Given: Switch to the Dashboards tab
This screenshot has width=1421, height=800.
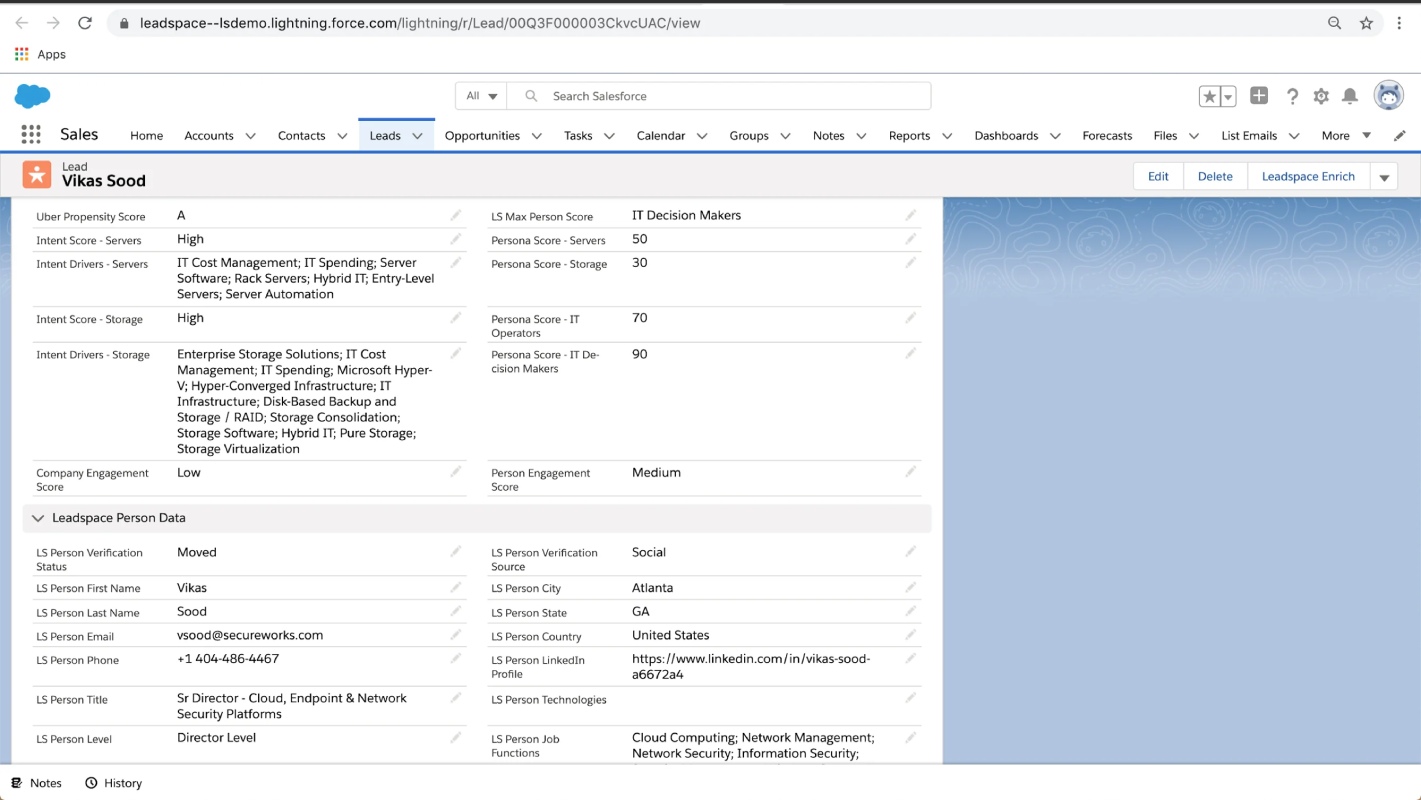Looking at the screenshot, I should [1006, 136].
